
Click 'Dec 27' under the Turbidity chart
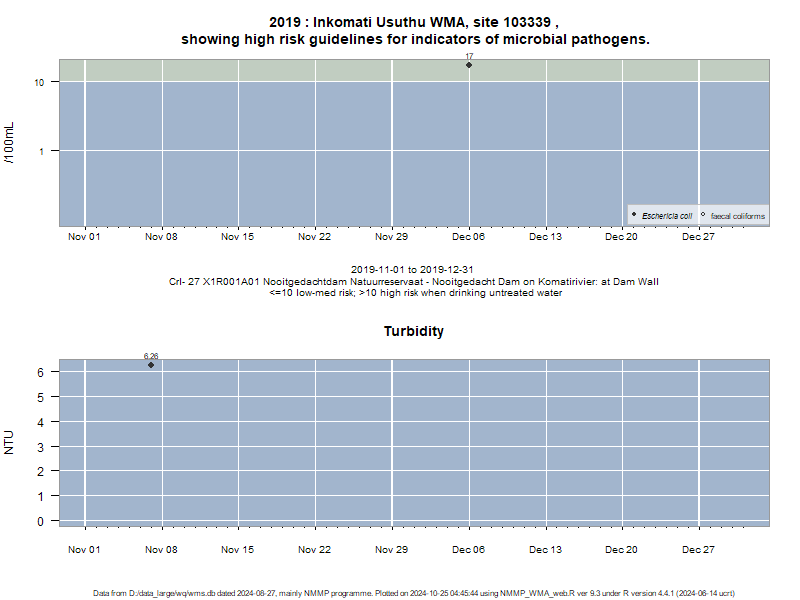click(698, 549)
